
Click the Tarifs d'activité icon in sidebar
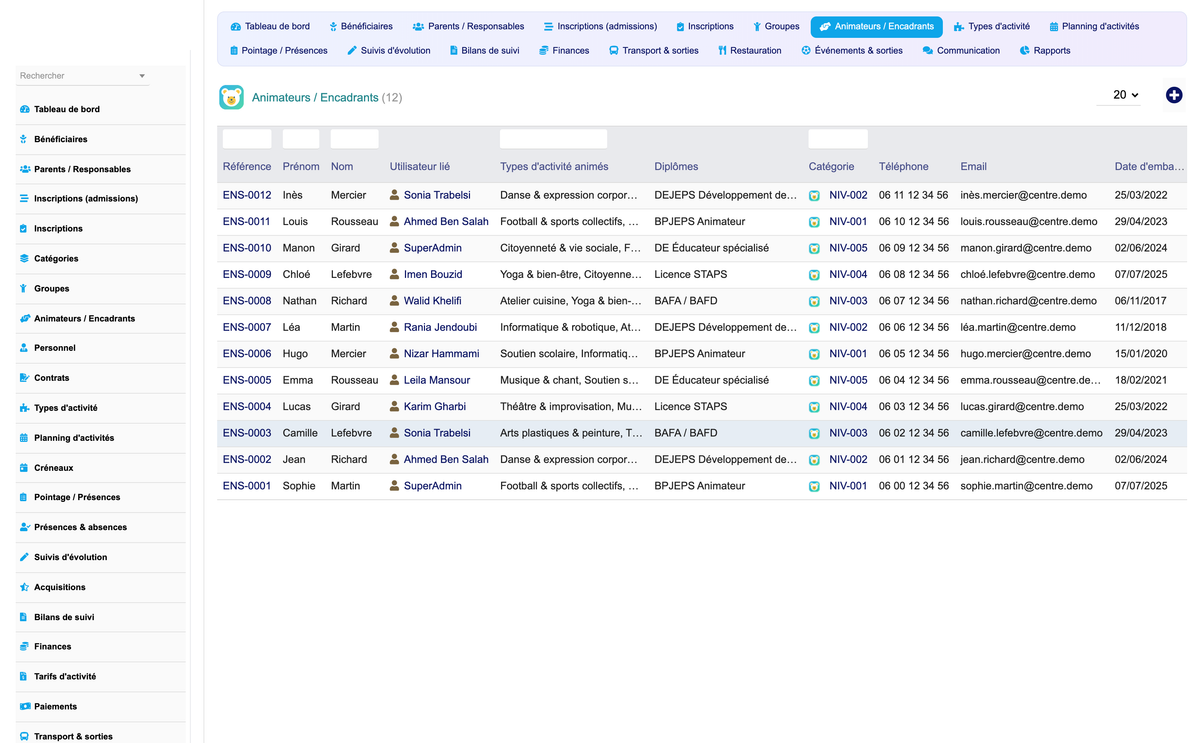(x=24, y=677)
